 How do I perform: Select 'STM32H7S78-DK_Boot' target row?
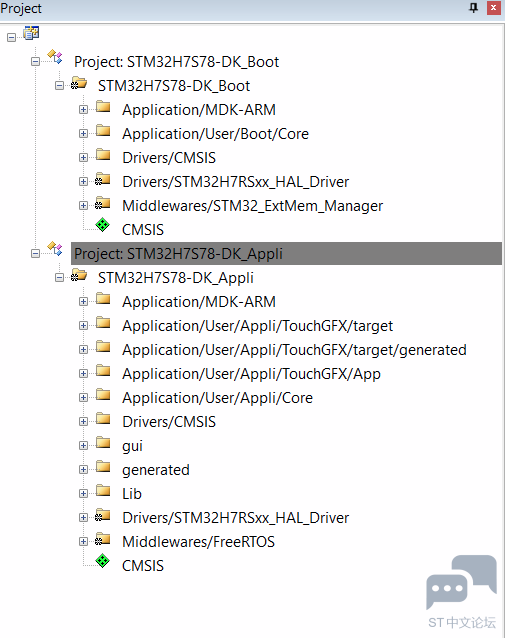coord(174,86)
